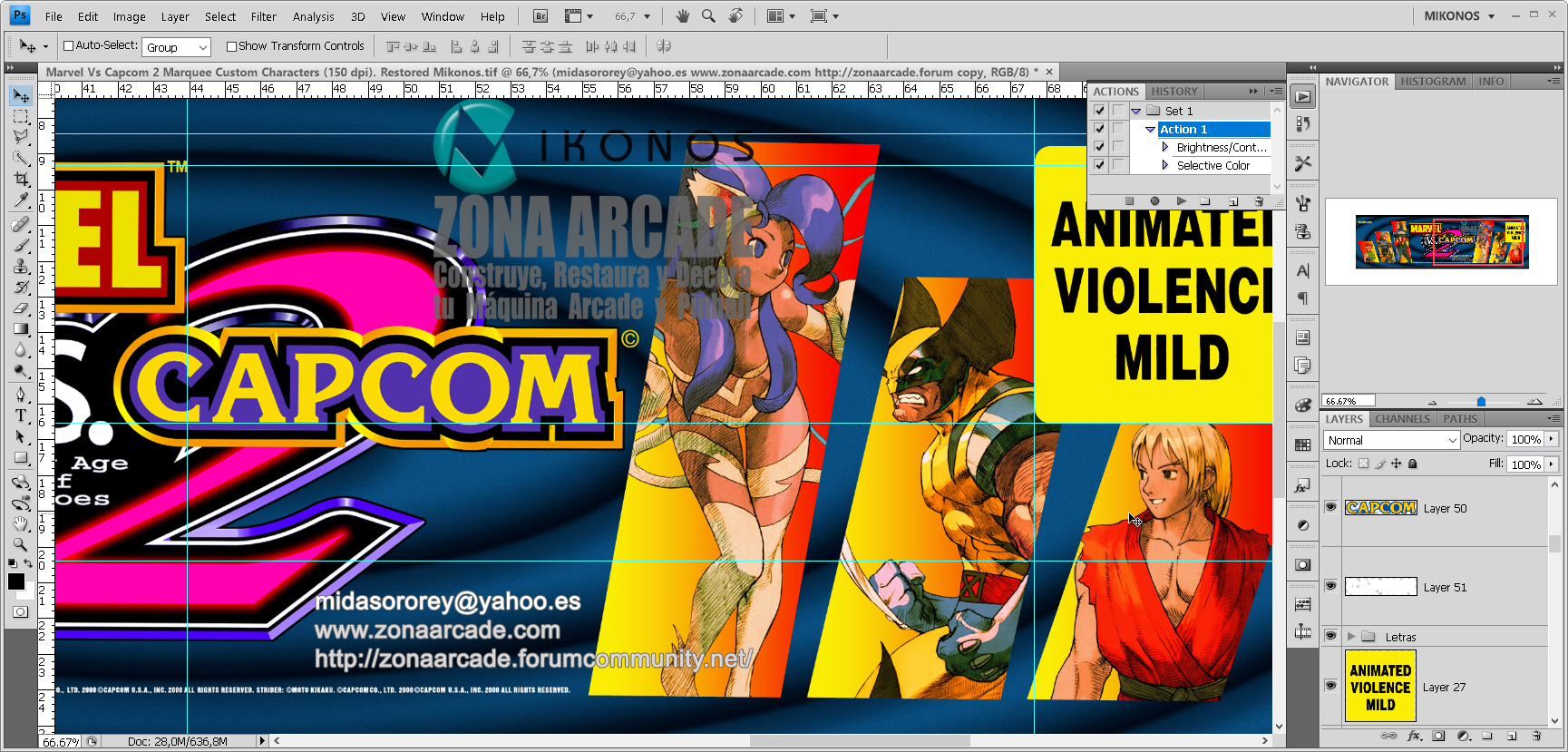Open the Filter menu
Viewport: 1568px width, 752px height.
(264, 16)
